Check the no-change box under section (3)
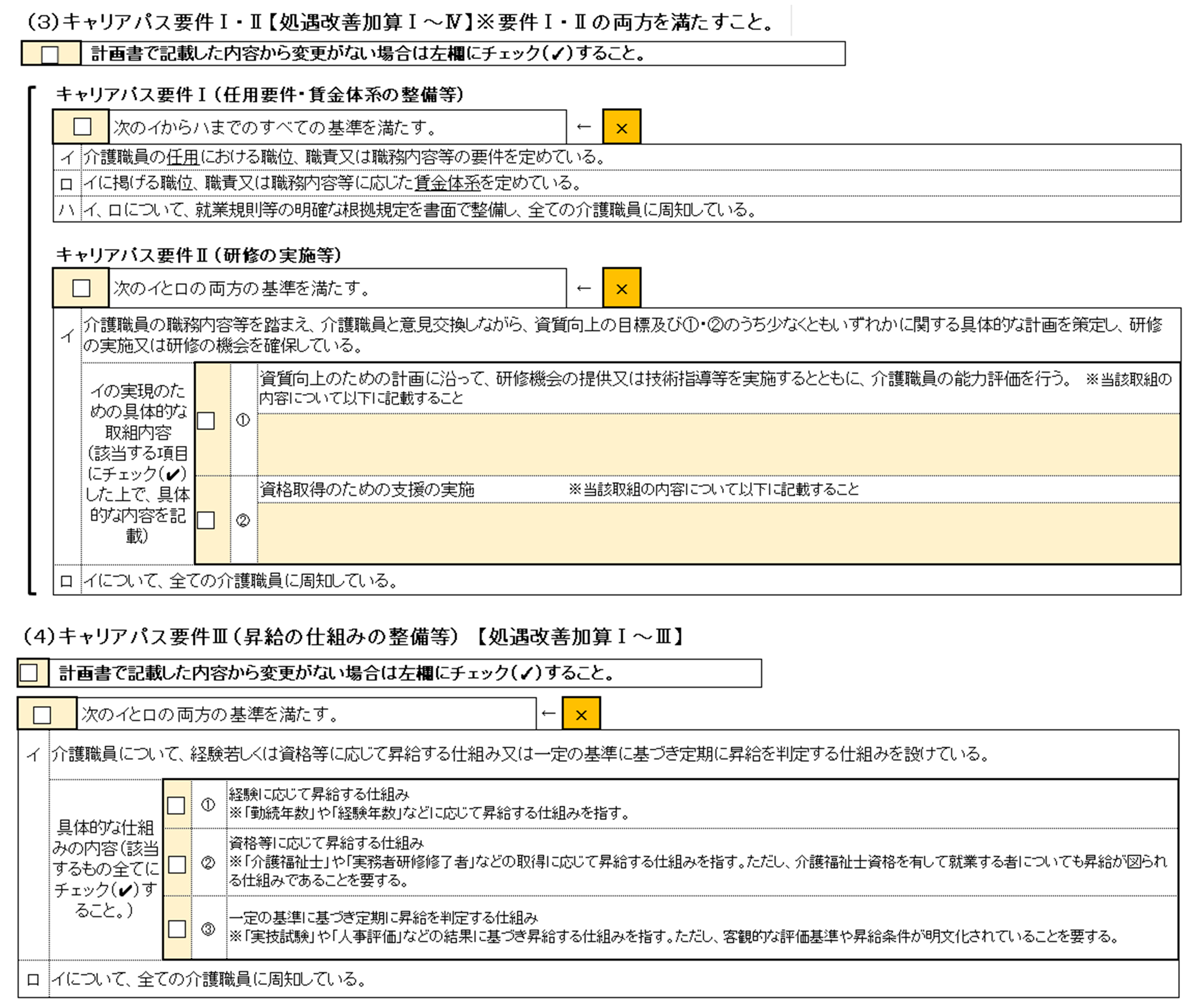Image resolution: width=1192 pixels, height=1008 pixels. [x=50, y=54]
